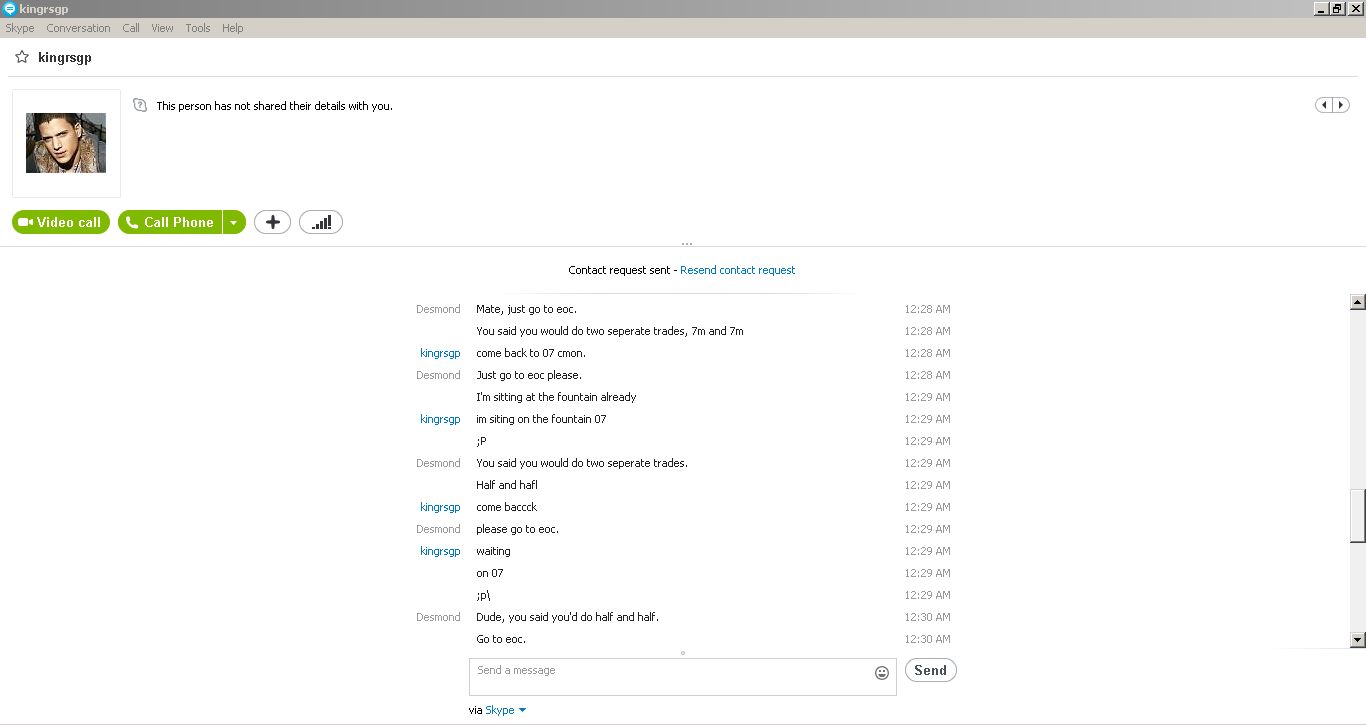Click the left arrow of the profile pager
Image resolution: width=1366 pixels, height=725 pixels.
click(x=1325, y=105)
